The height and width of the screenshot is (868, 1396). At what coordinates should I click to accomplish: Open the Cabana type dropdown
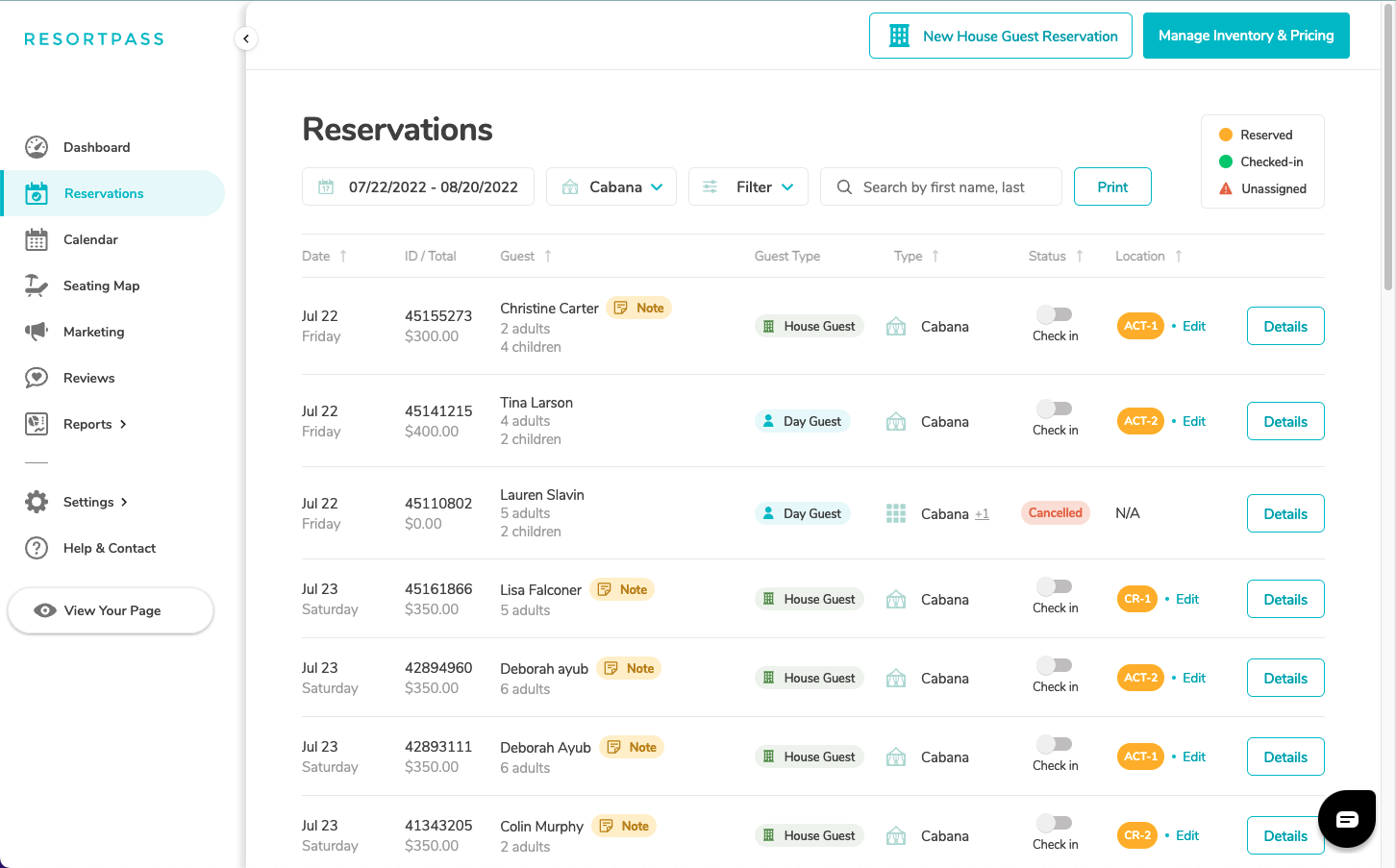[611, 186]
